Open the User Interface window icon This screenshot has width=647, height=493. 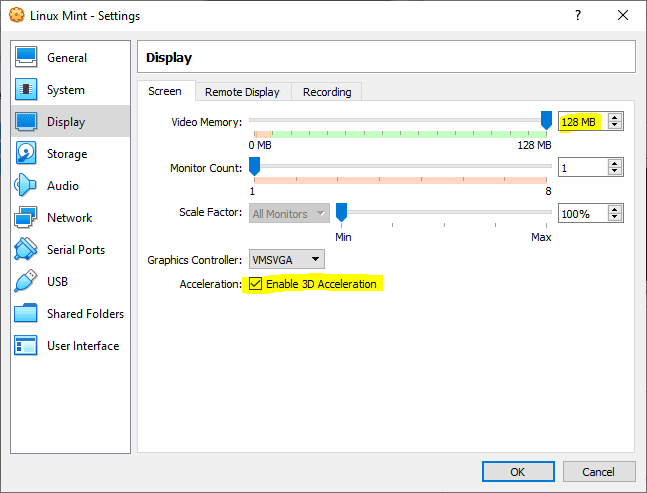[26, 345]
